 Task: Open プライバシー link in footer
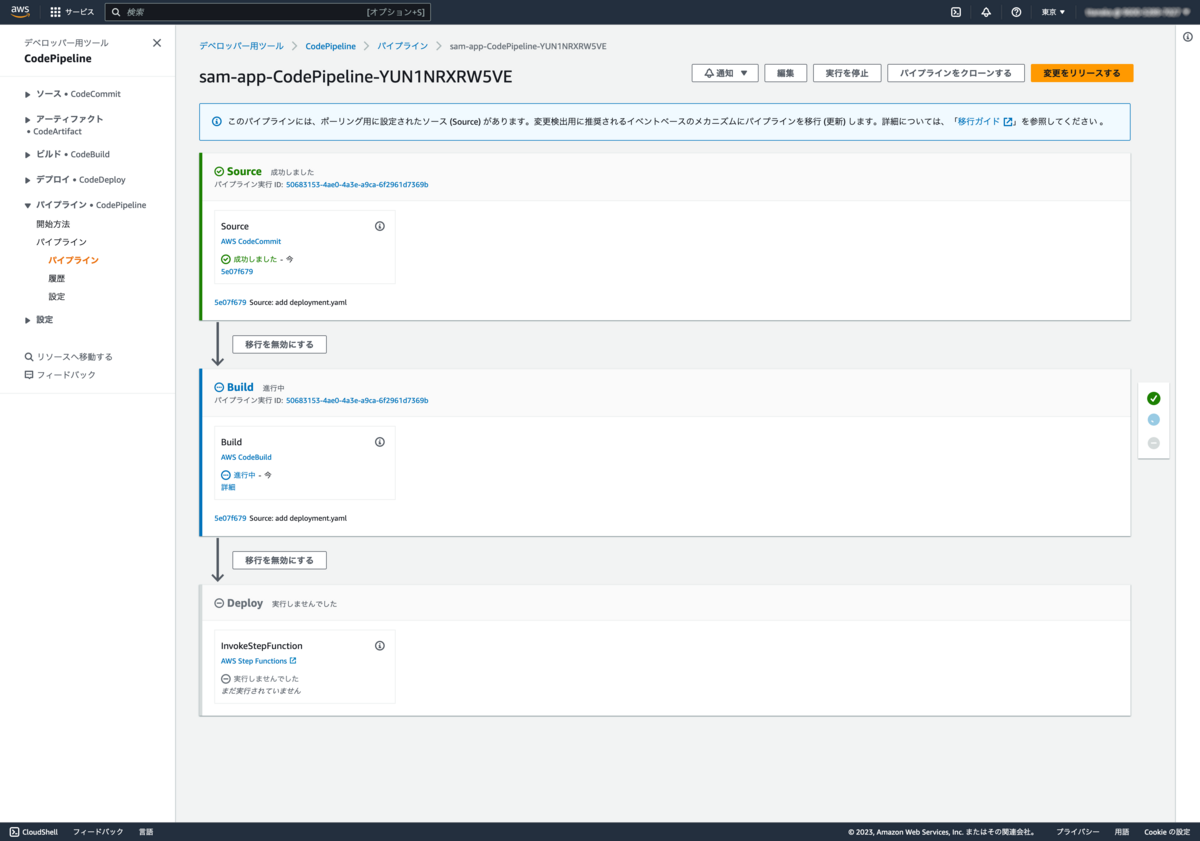(x=1078, y=832)
